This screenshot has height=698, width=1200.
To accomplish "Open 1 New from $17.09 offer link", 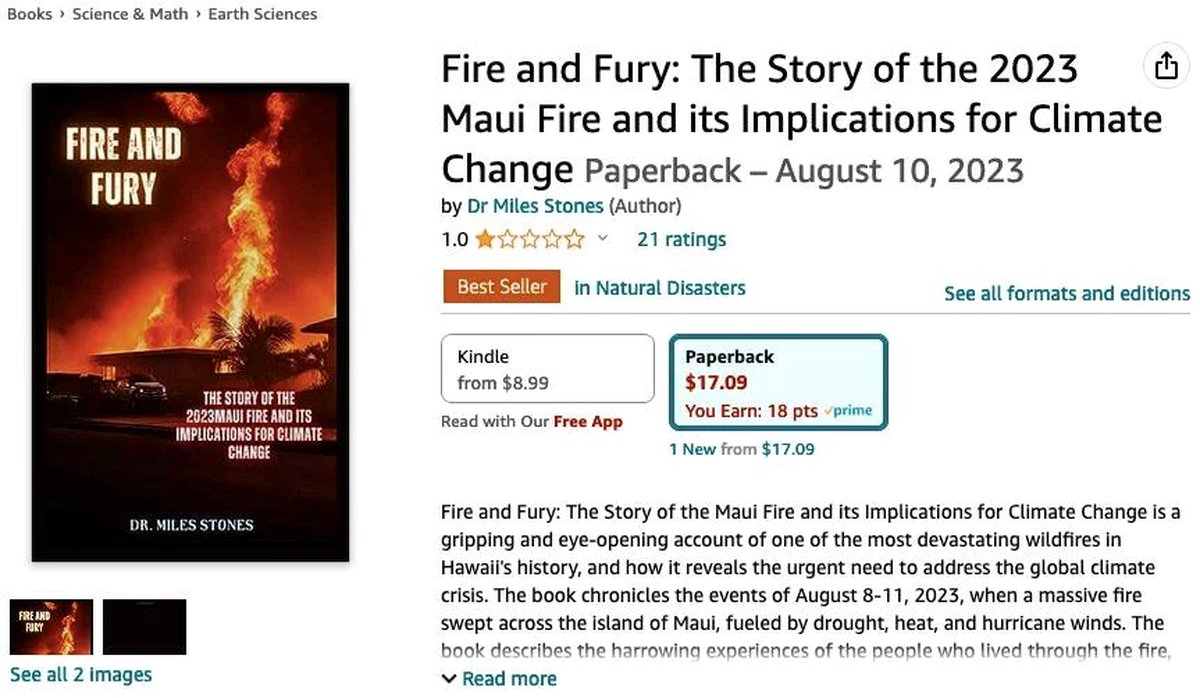I will pyautogui.click(x=741, y=450).
